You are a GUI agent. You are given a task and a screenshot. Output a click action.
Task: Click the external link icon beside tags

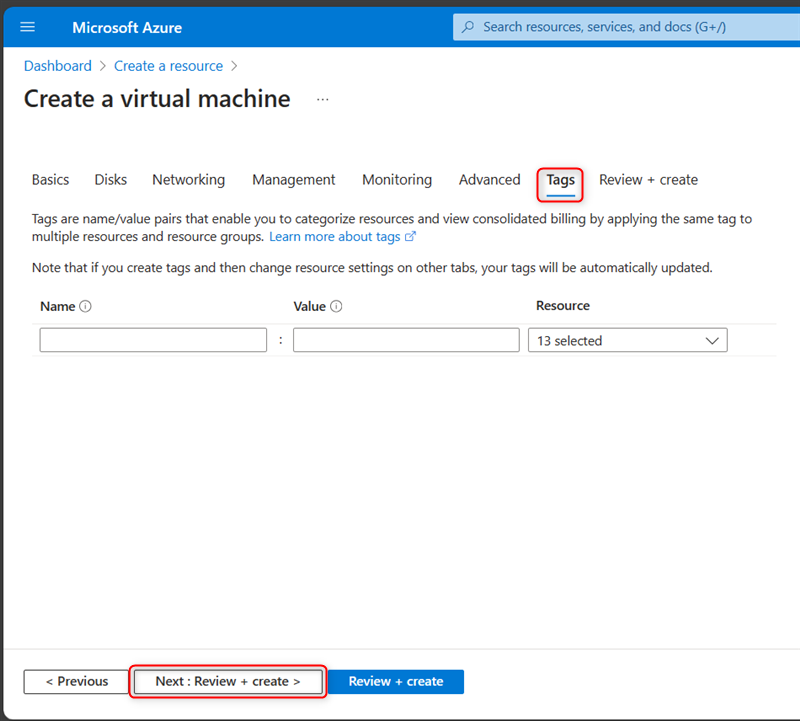click(410, 237)
